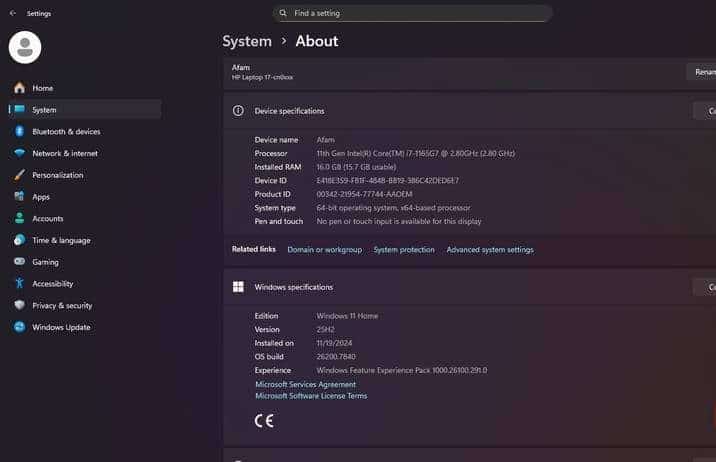This screenshot has height=462, width=716.
Task: Open Personalization settings
Action: point(85,175)
